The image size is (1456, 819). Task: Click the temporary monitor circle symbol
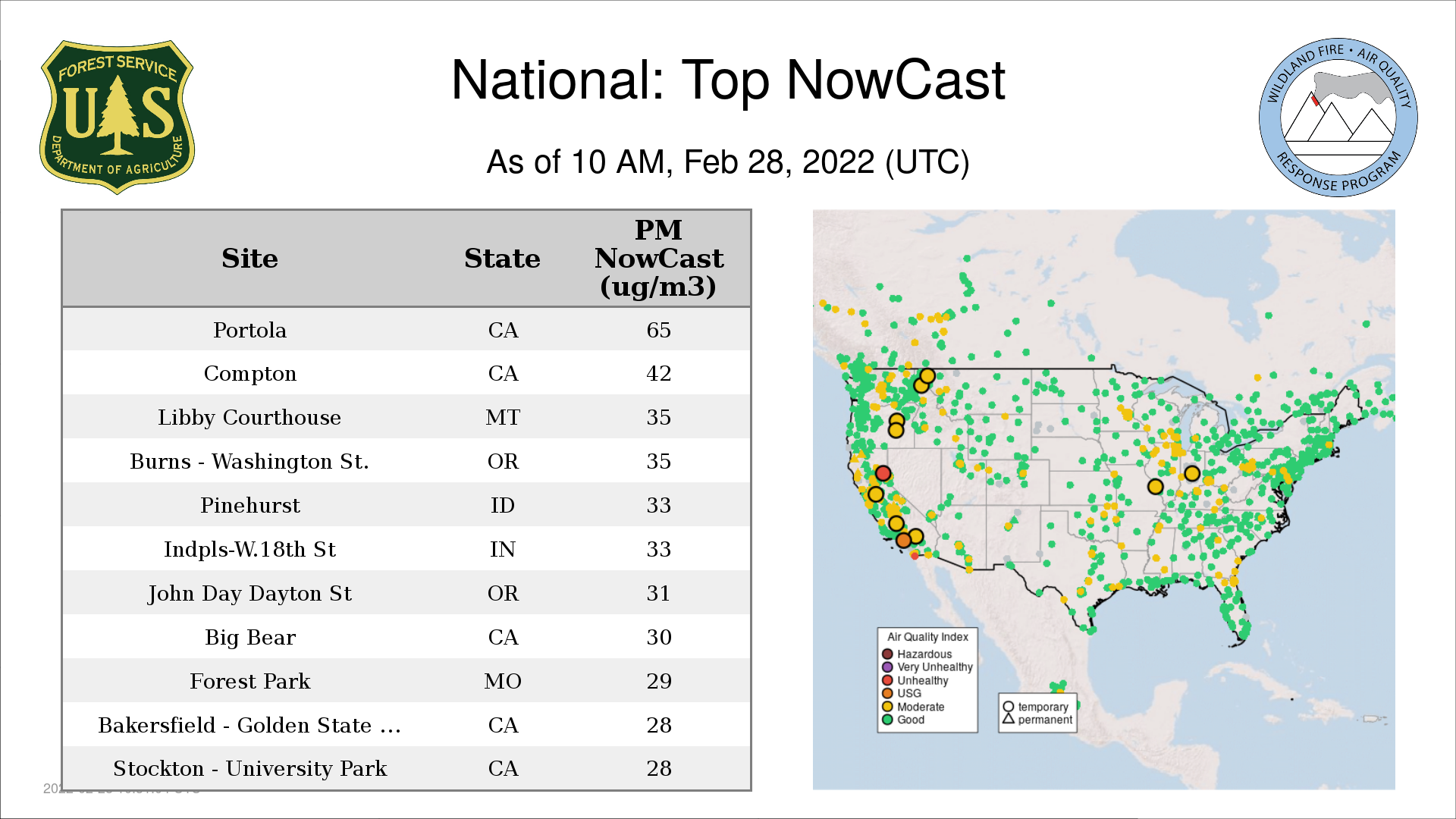1009,707
